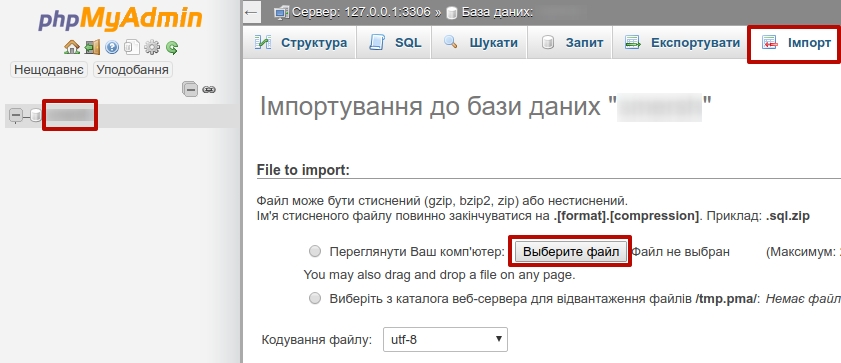Click the link chain icon in the sidebar

[x=209, y=89]
